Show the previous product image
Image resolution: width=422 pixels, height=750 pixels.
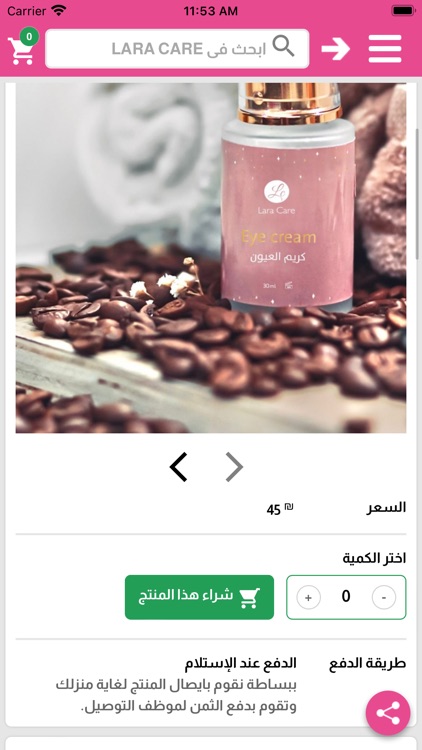pos(178,467)
